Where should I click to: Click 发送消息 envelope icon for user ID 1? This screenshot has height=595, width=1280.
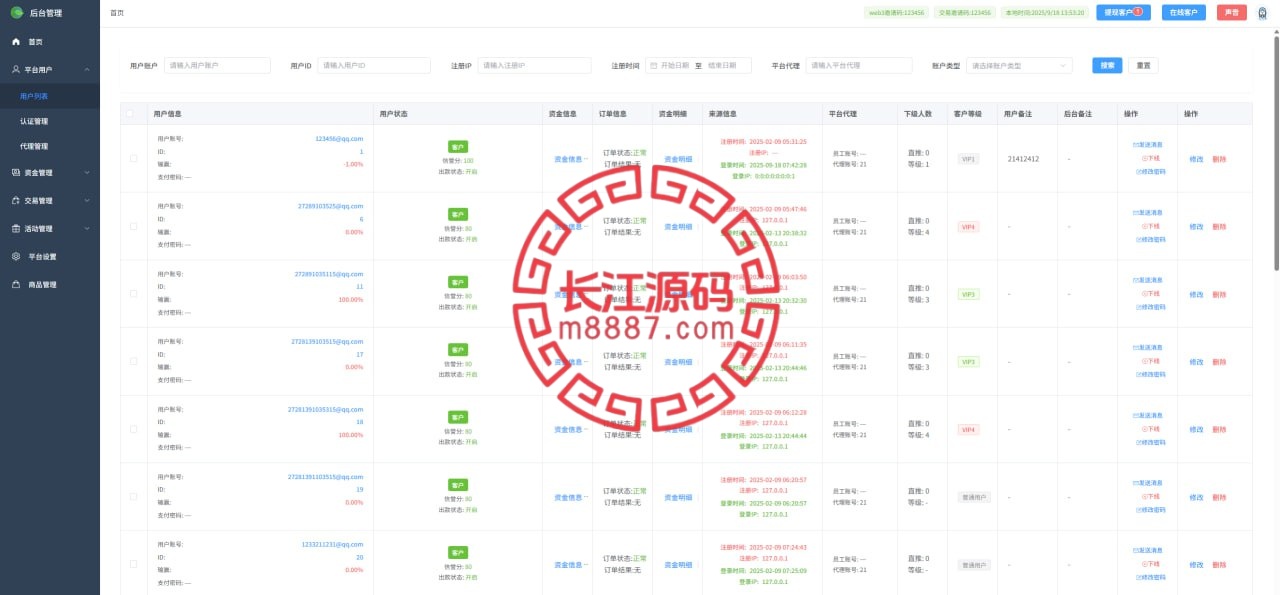click(x=1135, y=145)
